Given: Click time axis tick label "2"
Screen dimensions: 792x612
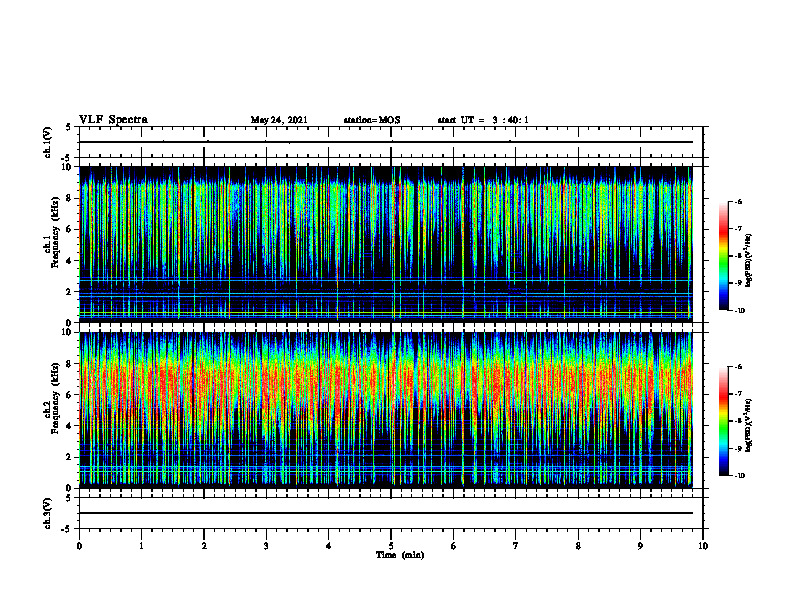Looking at the screenshot, I should 204,546.
